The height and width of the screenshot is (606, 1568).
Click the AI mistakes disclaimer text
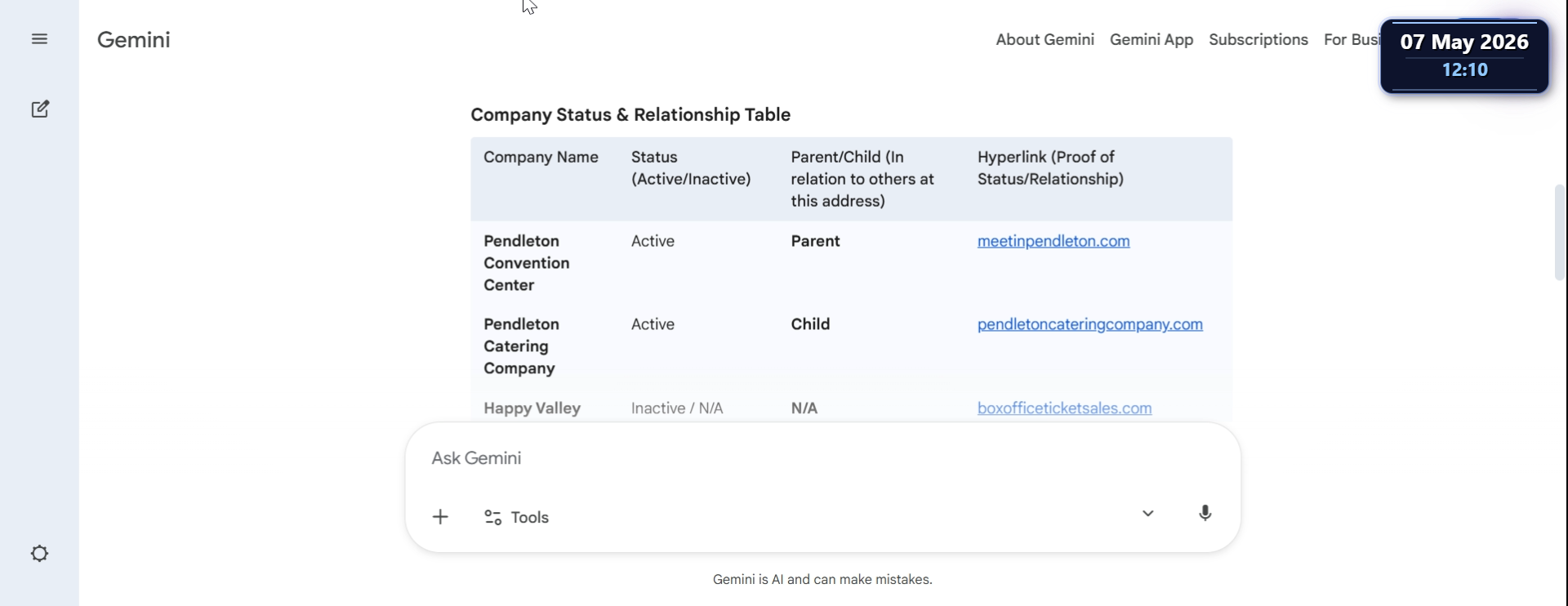[x=822, y=580]
